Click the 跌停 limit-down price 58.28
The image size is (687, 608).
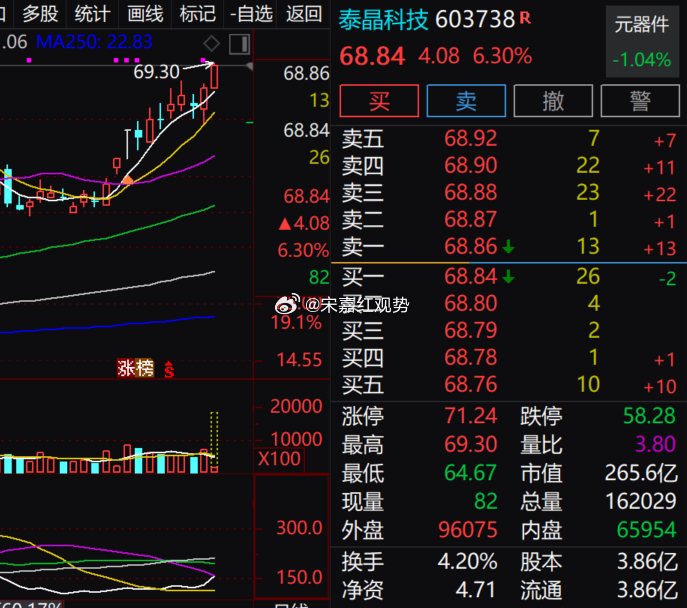pyautogui.click(x=649, y=416)
